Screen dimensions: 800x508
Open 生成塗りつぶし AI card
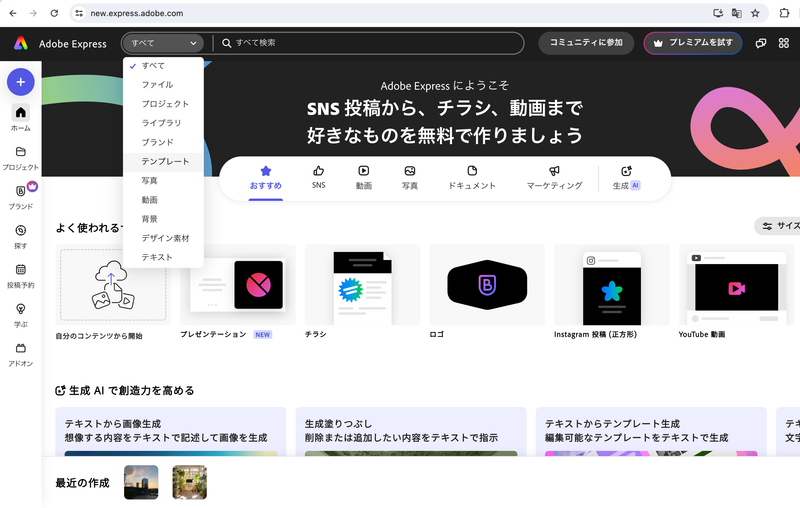click(411, 431)
